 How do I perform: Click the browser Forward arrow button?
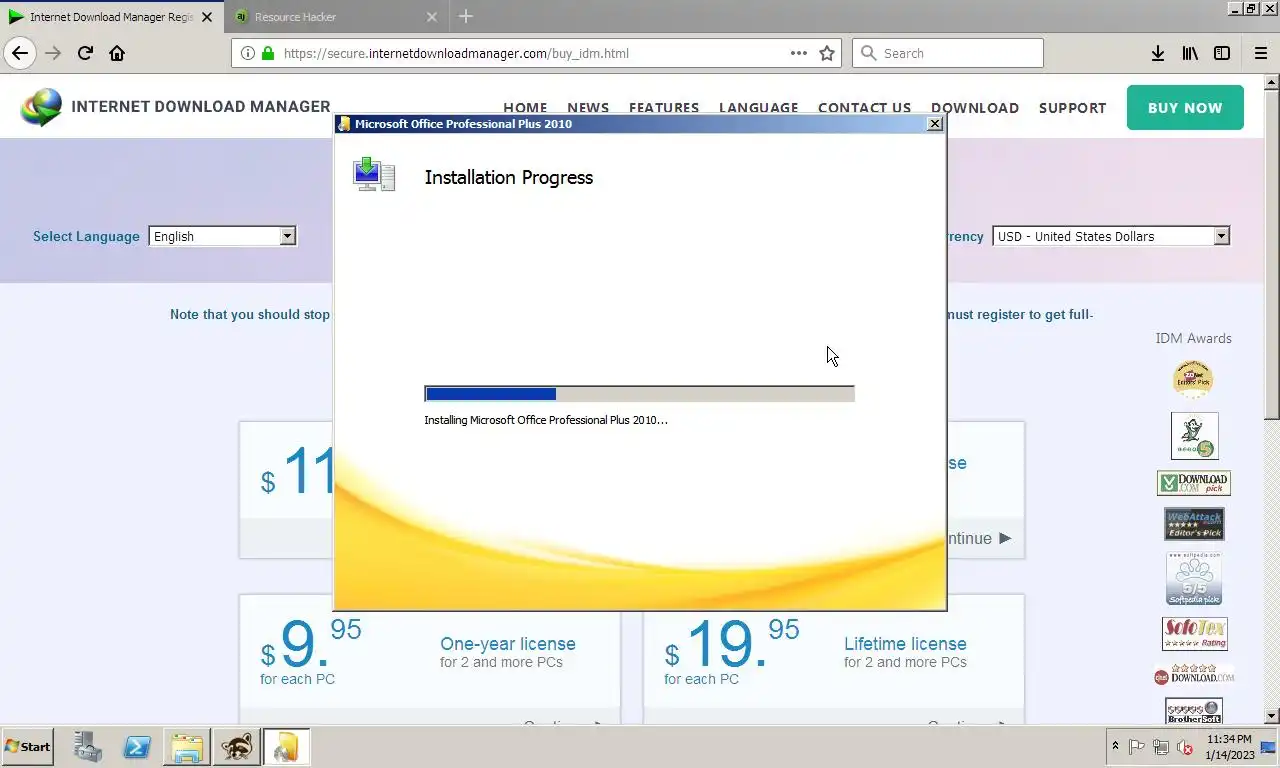(x=53, y=53)
